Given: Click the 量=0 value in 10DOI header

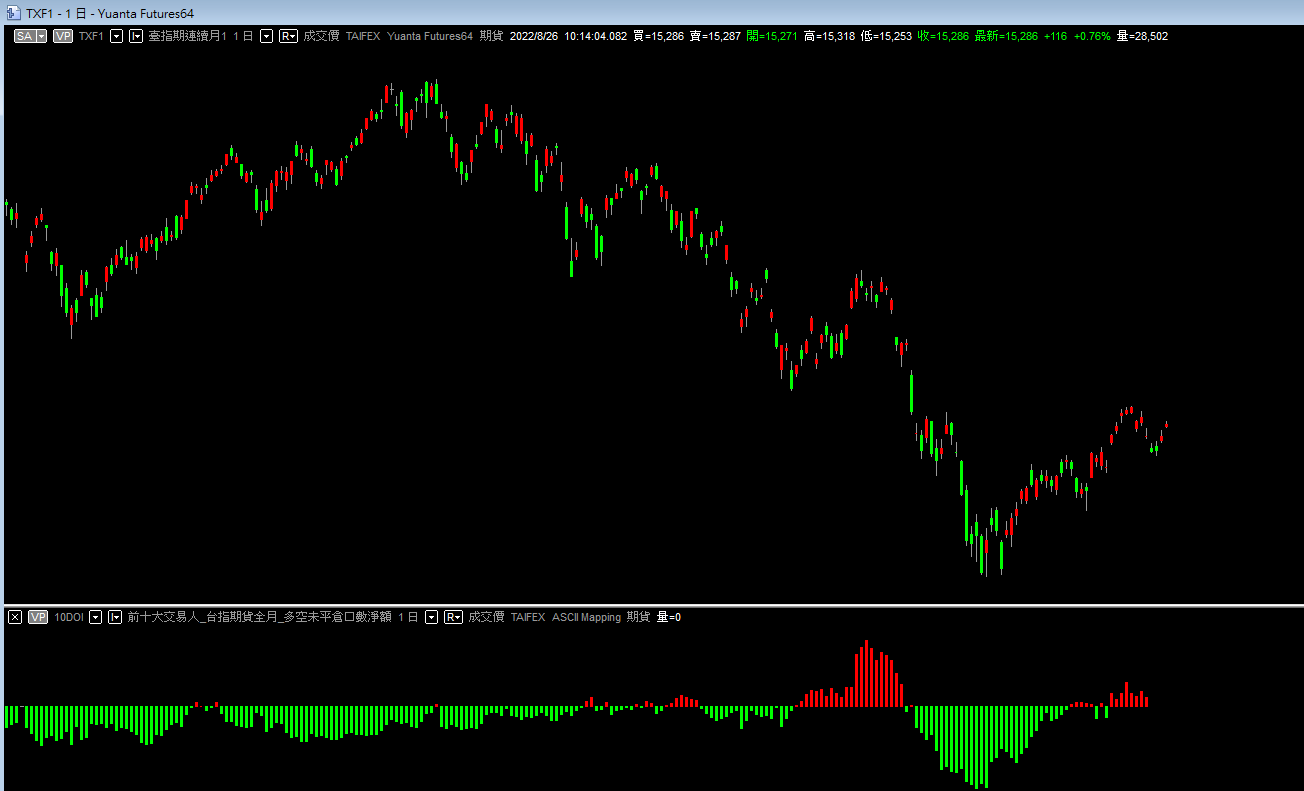Looking at the screenshot, I should [x=669, y=617].
